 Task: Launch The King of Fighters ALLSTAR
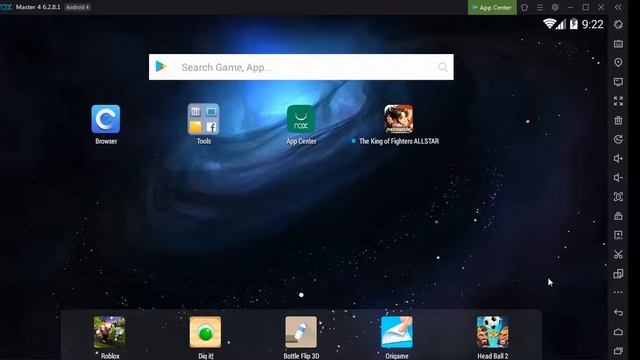click(x=398, y=119)
